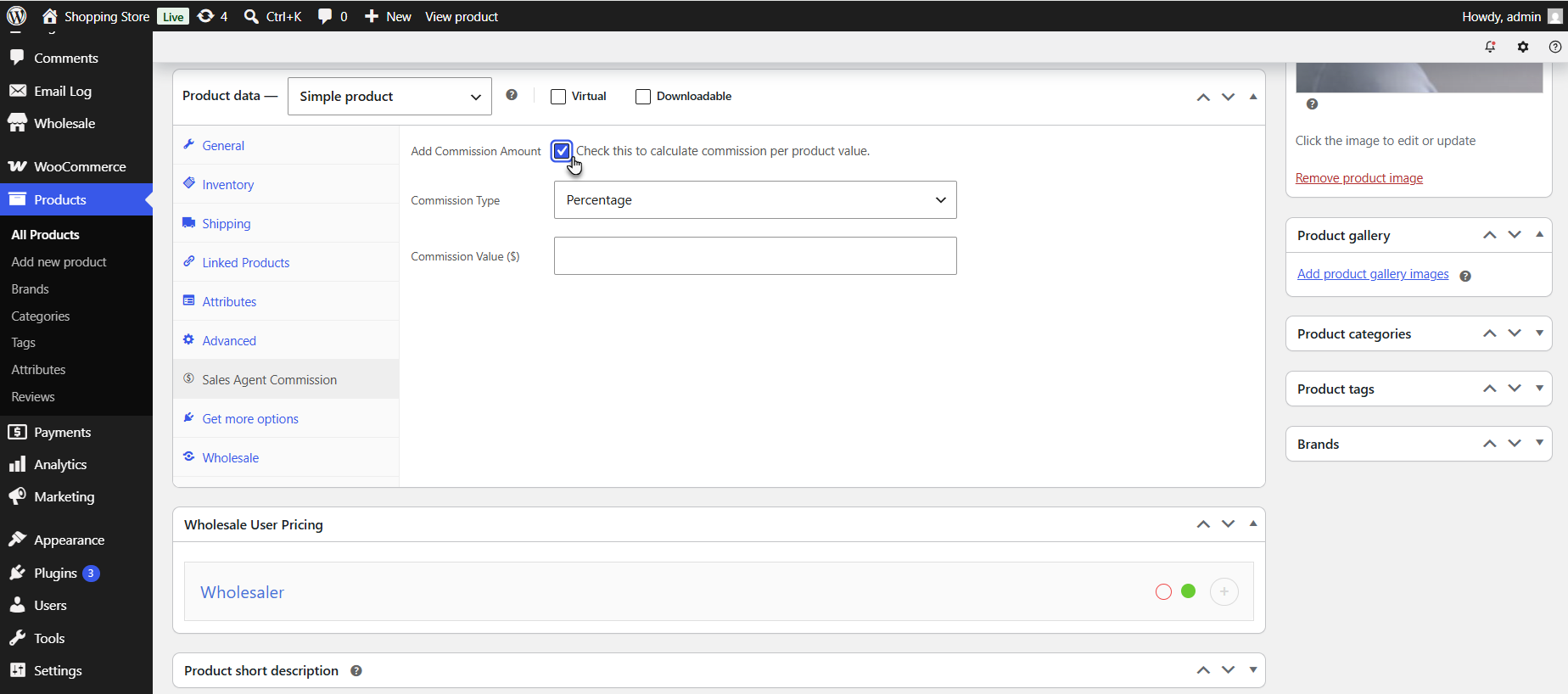This screenshot has height=694, width=1568.
Task: Expand the Product short description panel
Action: pos(1253,670)
